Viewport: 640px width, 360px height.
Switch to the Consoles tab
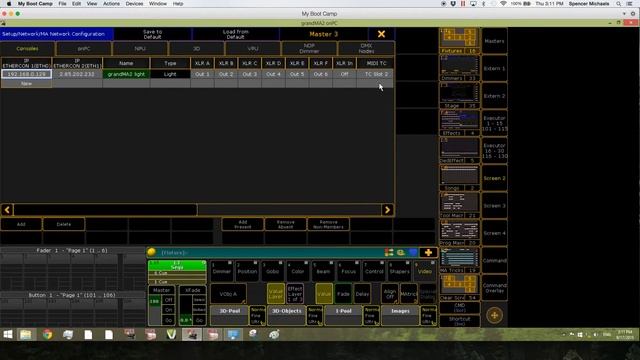(x=27, y=49)
